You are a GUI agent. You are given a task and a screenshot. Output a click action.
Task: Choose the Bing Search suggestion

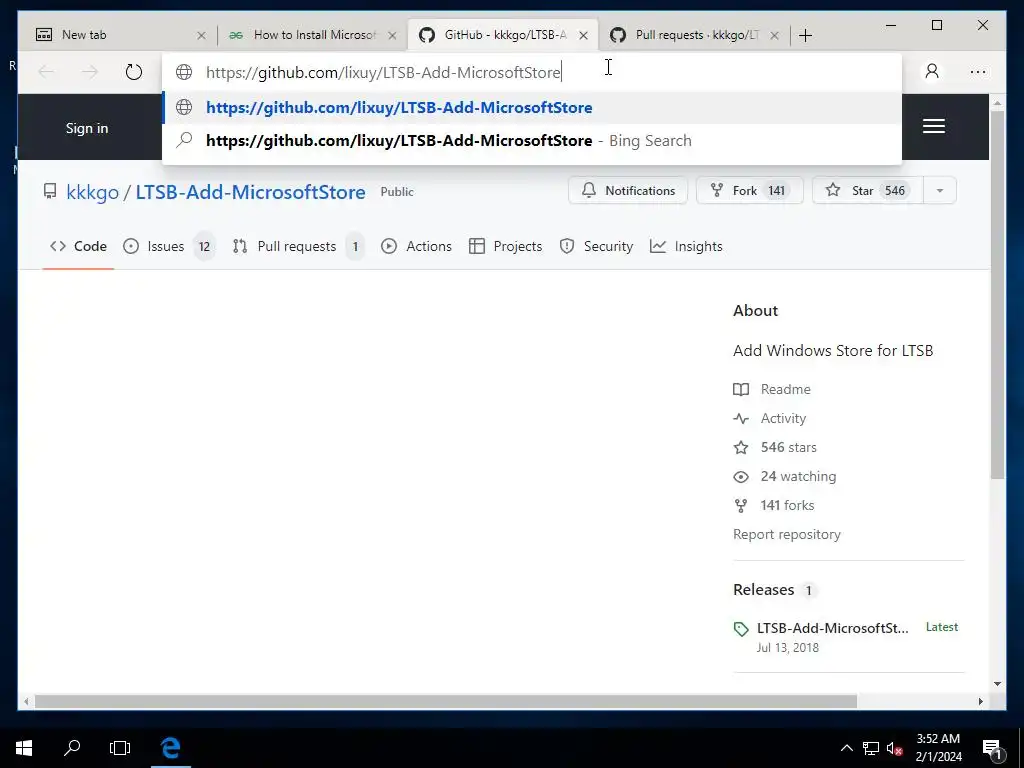532,140
